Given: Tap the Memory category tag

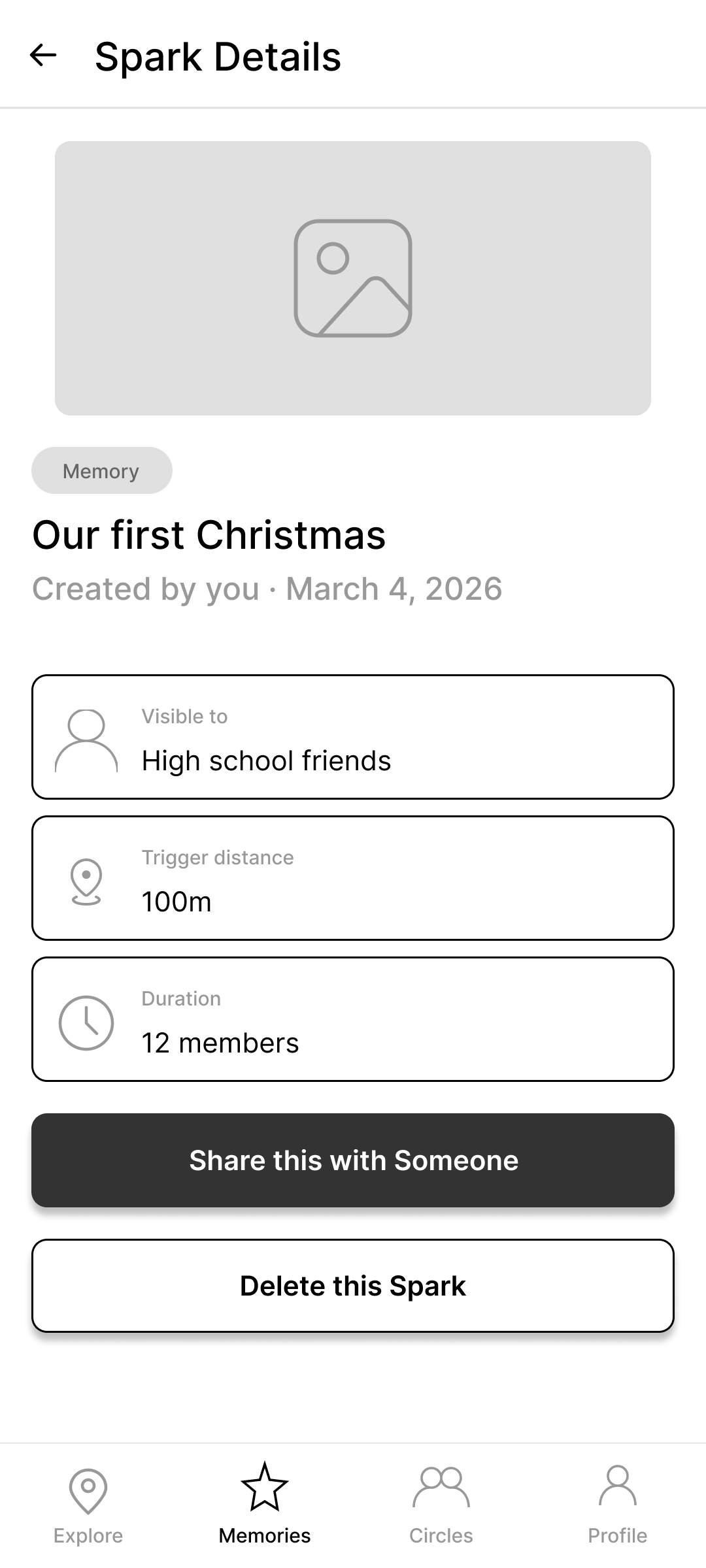Looking at the screenshot, I should pyautogui.click(x=102, y=470).
